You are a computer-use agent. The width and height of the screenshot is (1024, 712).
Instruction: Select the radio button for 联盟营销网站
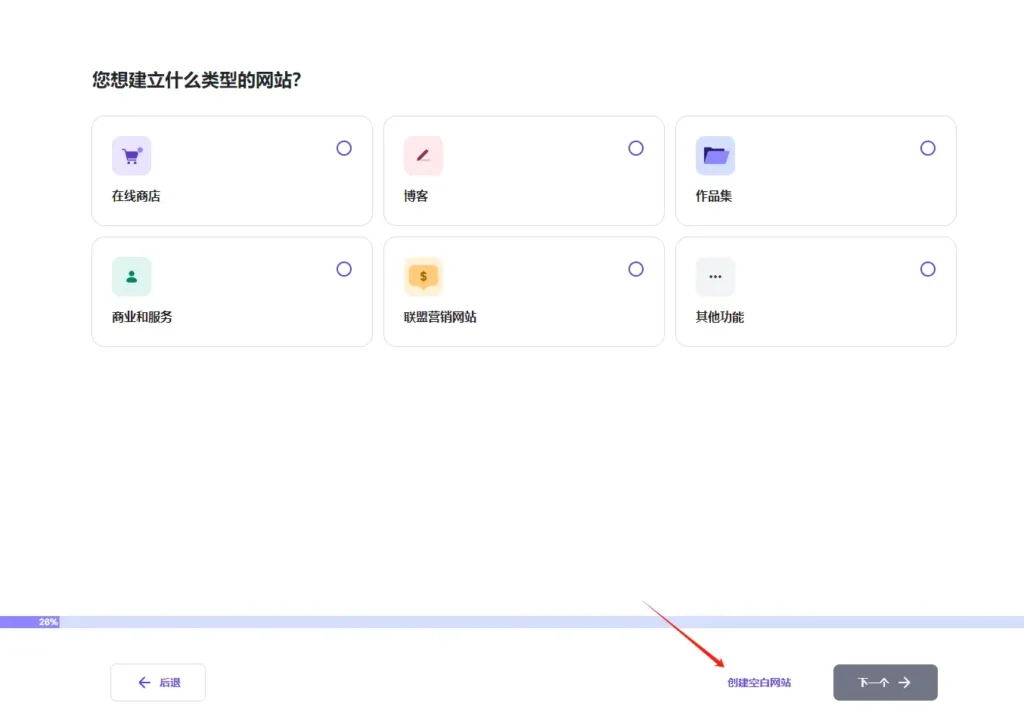coord(636,268)
